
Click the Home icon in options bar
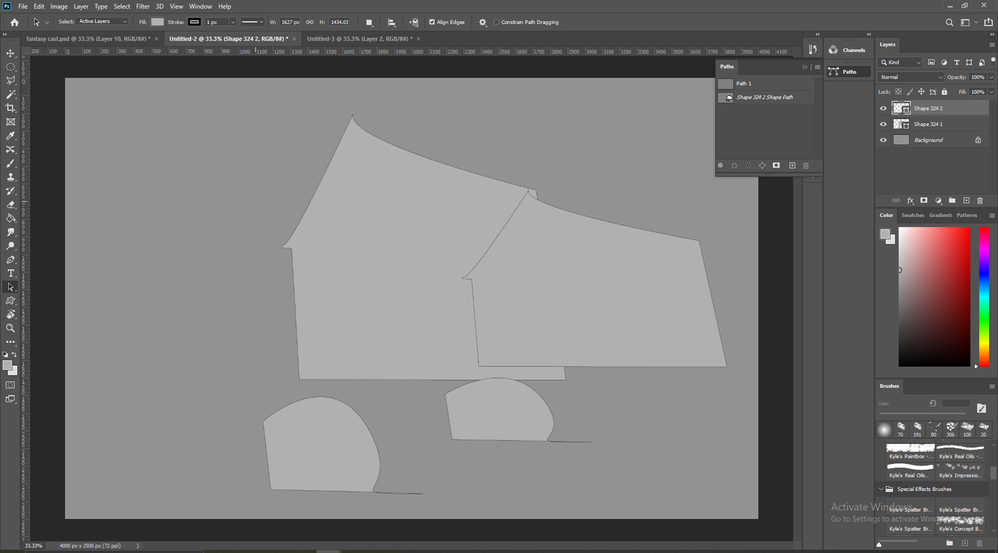(14, 21)
